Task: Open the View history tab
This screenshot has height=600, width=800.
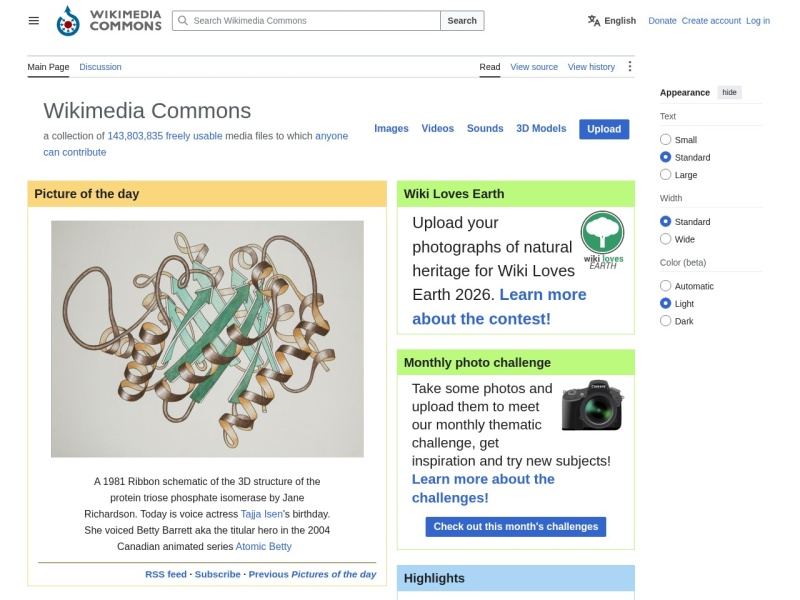Action: (x=591, y=67)
